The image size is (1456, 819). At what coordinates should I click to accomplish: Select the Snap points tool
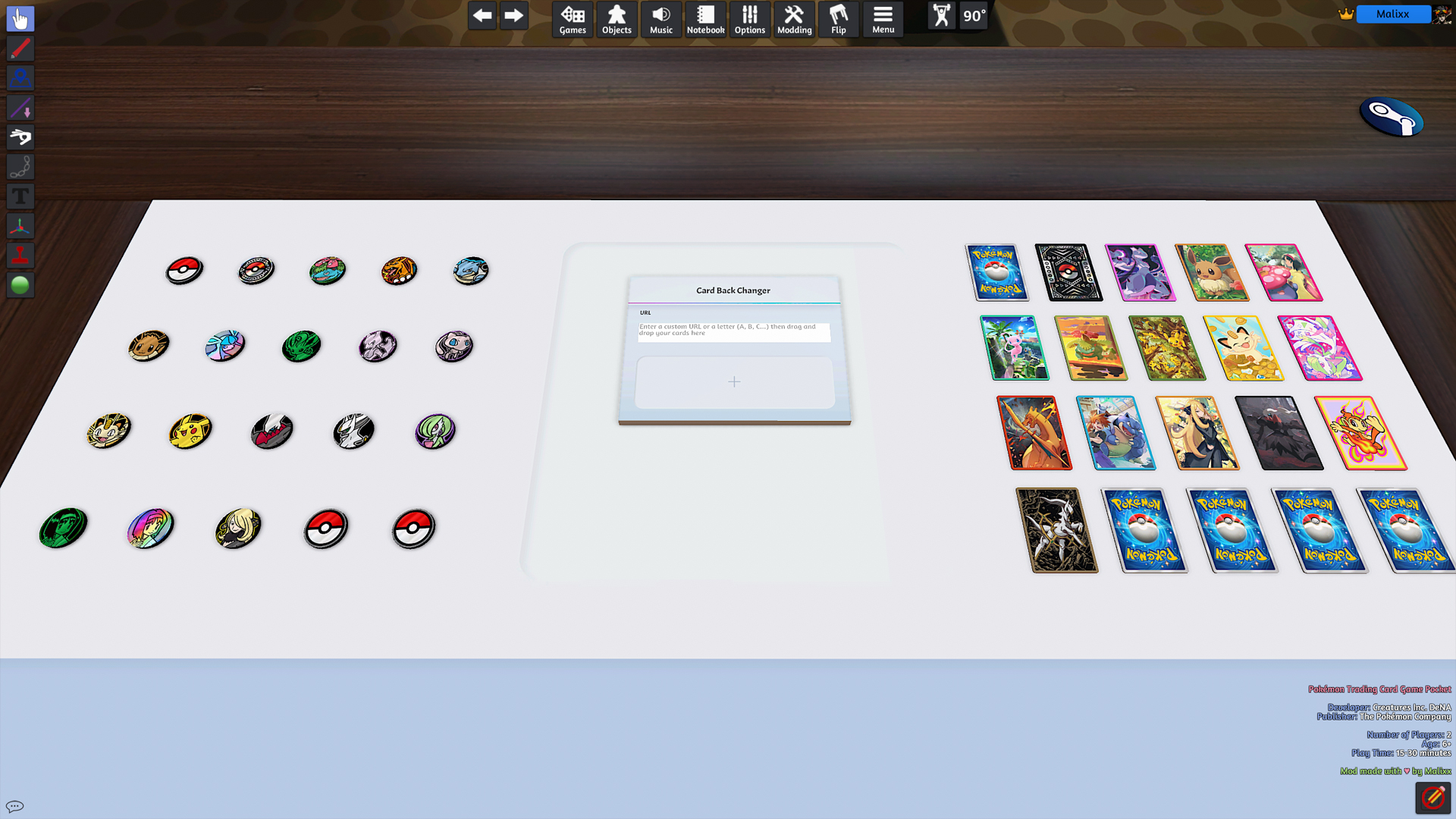tap(20, 255)
